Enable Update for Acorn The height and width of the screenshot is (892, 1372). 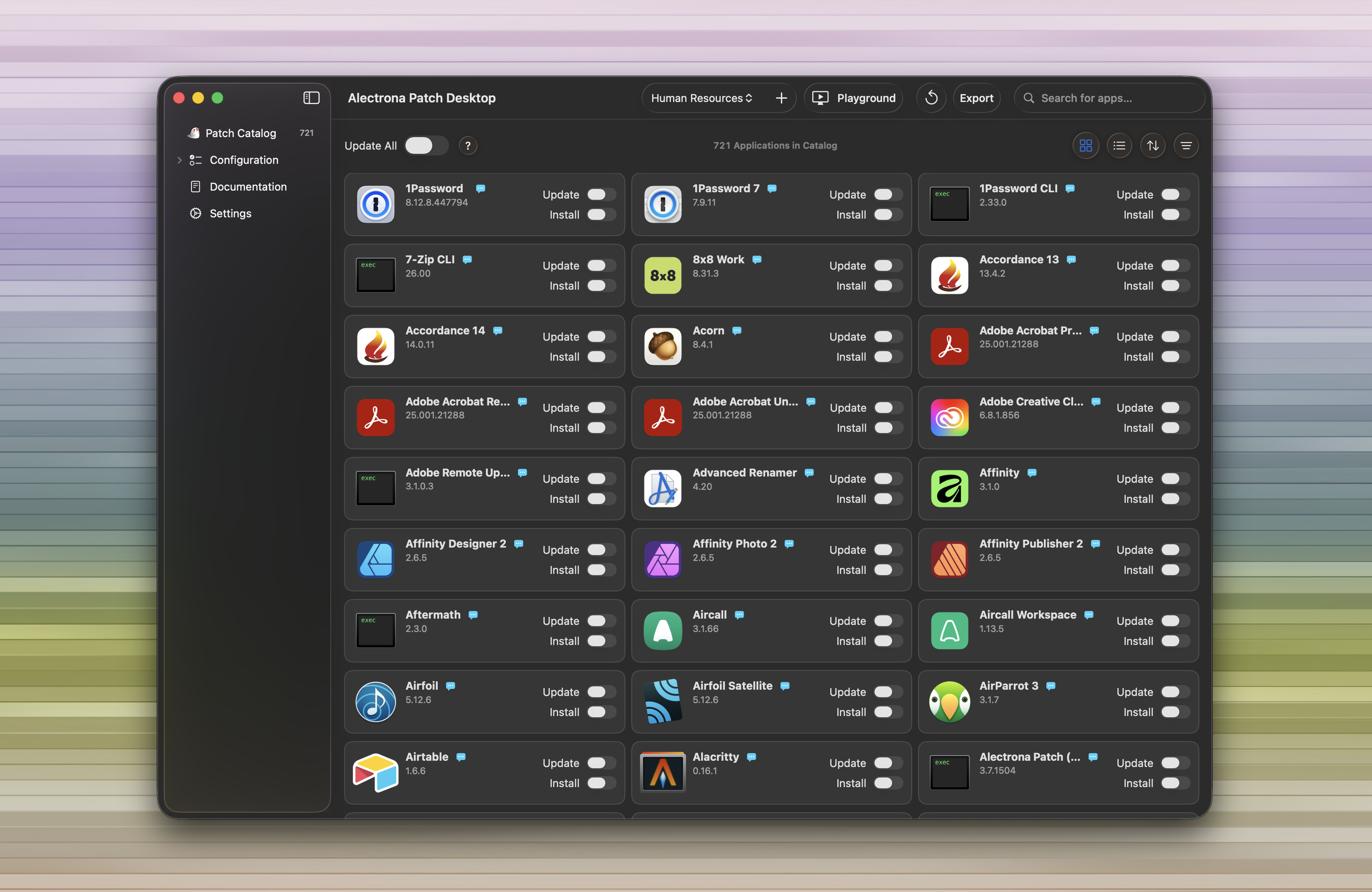[x=888, y=336]
